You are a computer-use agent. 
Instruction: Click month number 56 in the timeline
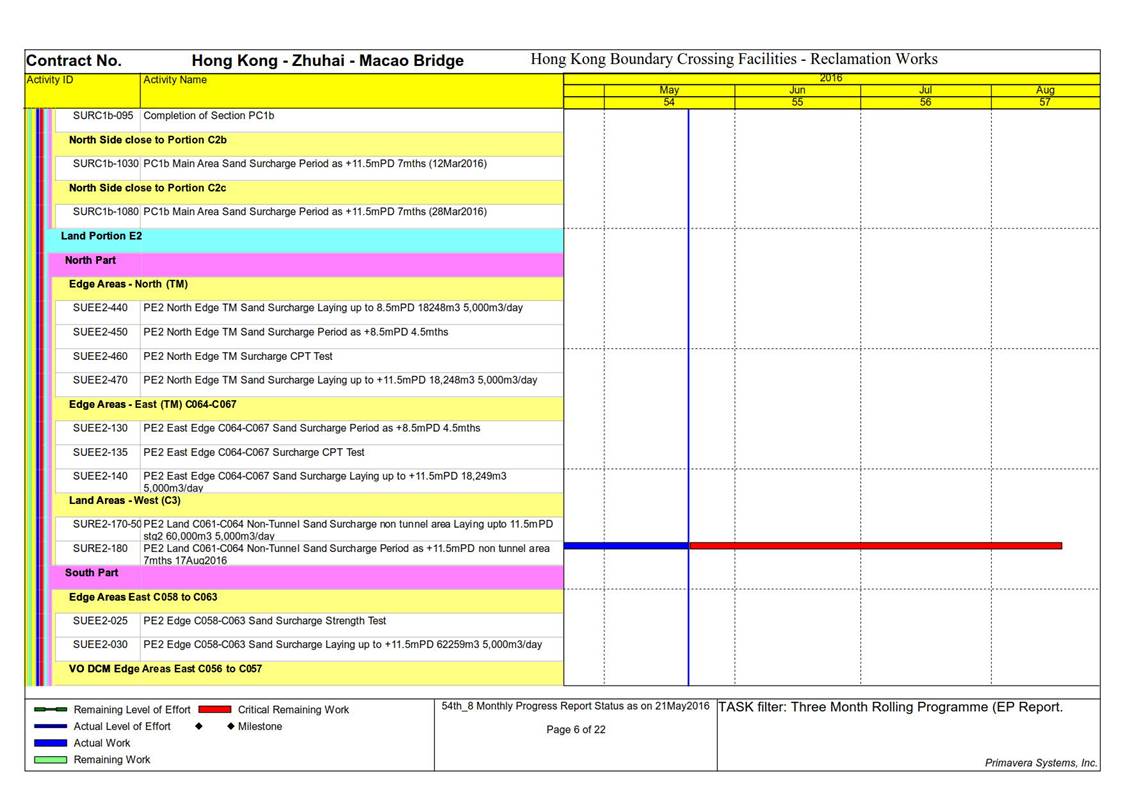[x=925, y=102]
